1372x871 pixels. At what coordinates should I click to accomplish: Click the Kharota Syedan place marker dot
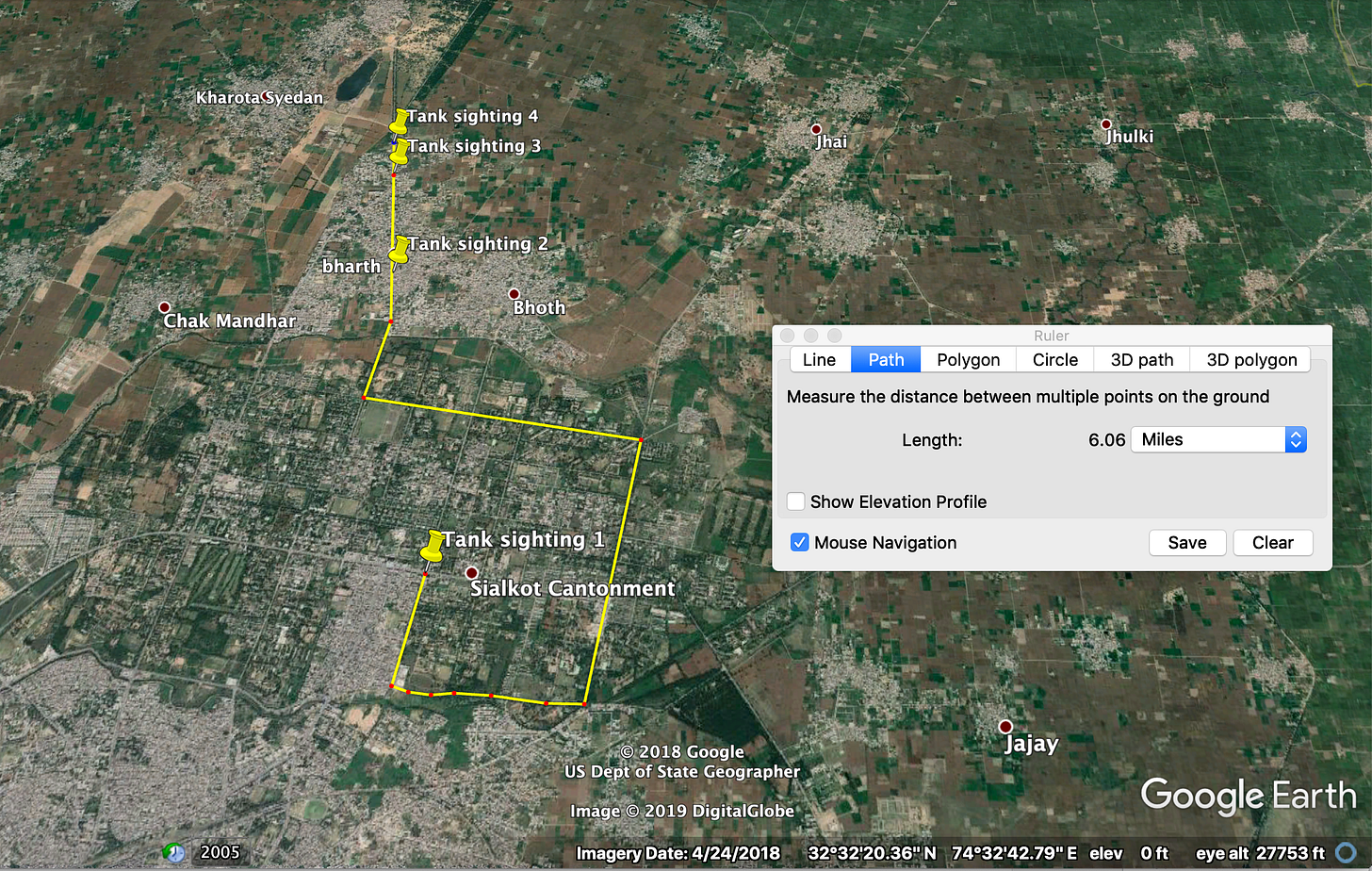(x=267, y=97)
